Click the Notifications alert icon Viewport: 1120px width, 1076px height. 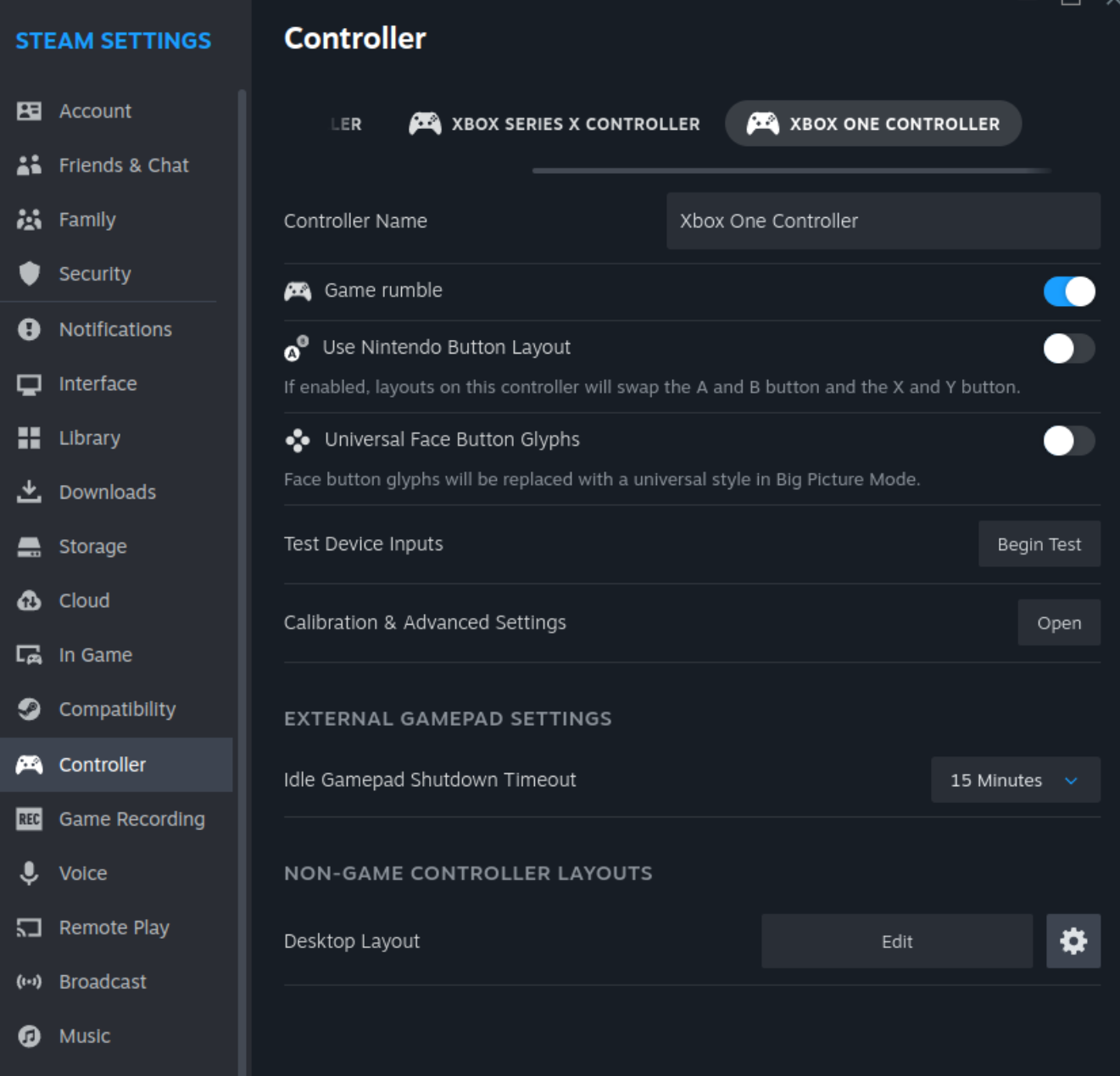coord(29,329)
